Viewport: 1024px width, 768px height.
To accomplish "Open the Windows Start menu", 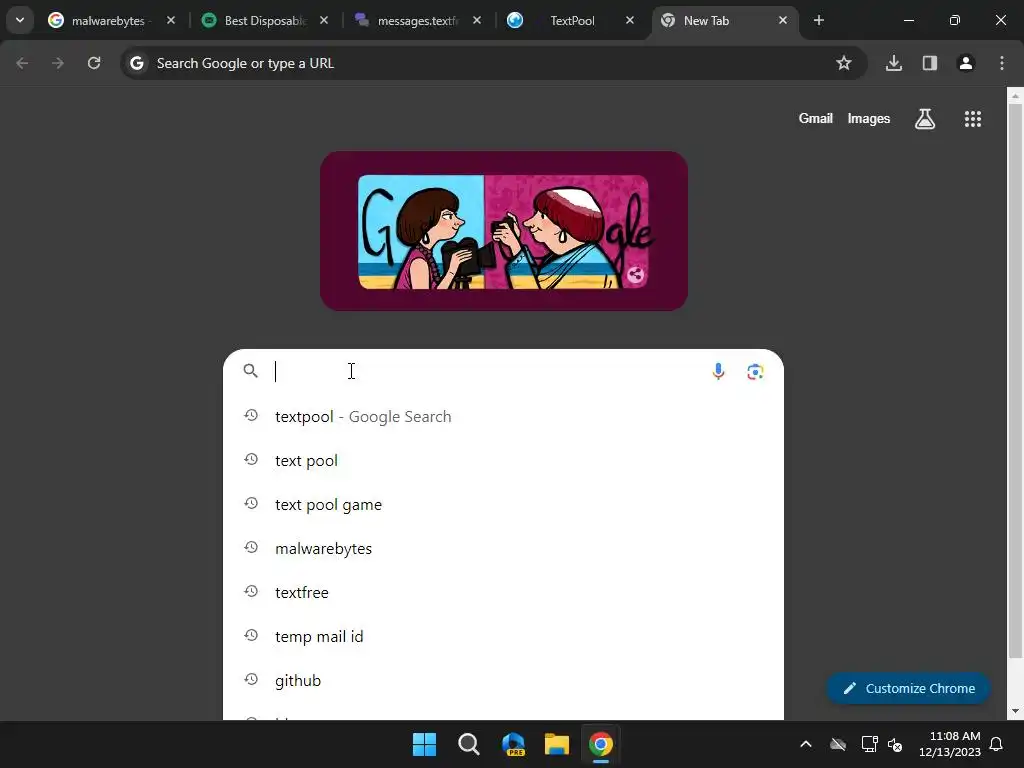I will pyautogui.click(x=424, y=744).
